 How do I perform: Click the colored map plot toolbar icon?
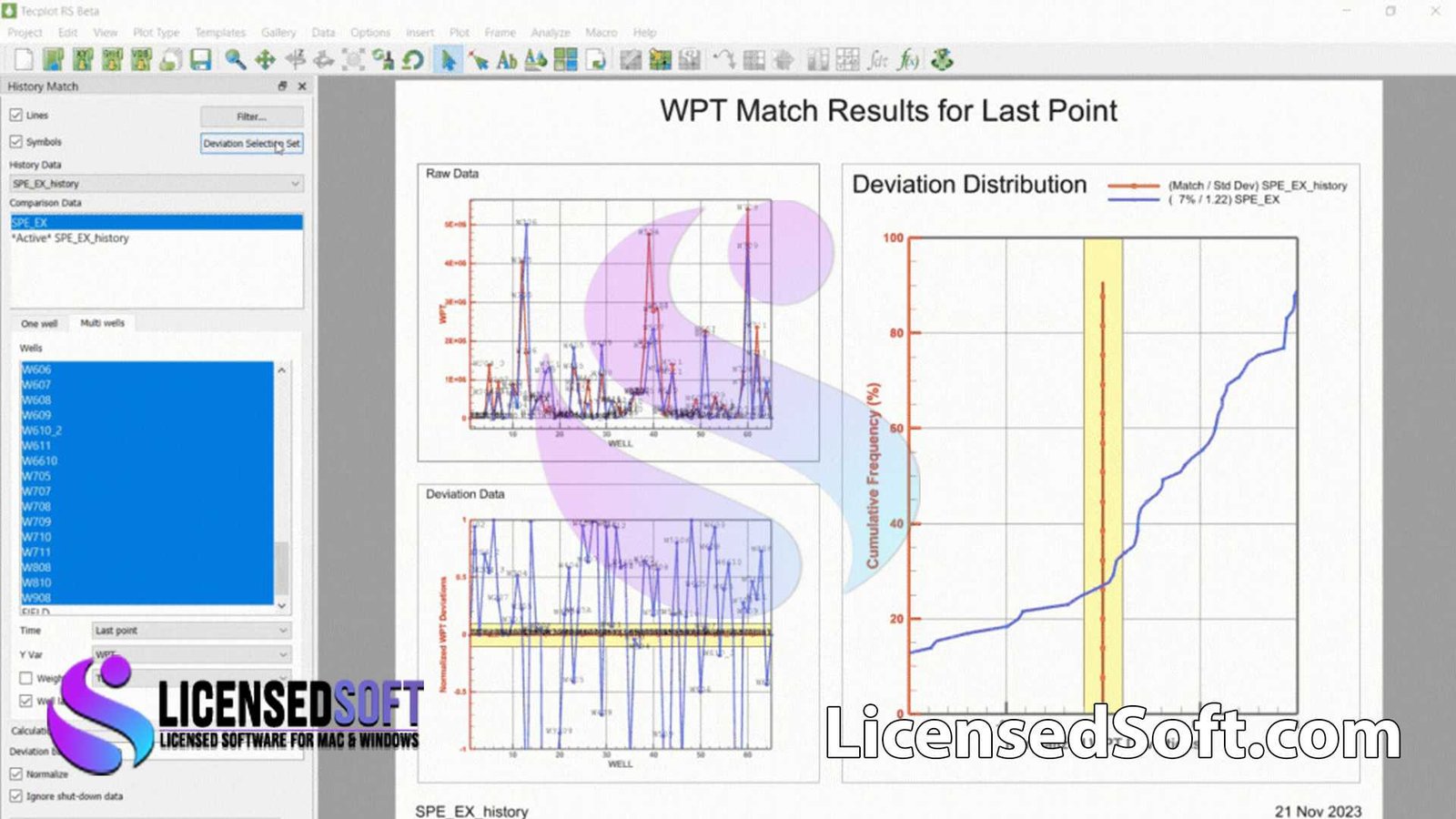[x=660, y=60]
